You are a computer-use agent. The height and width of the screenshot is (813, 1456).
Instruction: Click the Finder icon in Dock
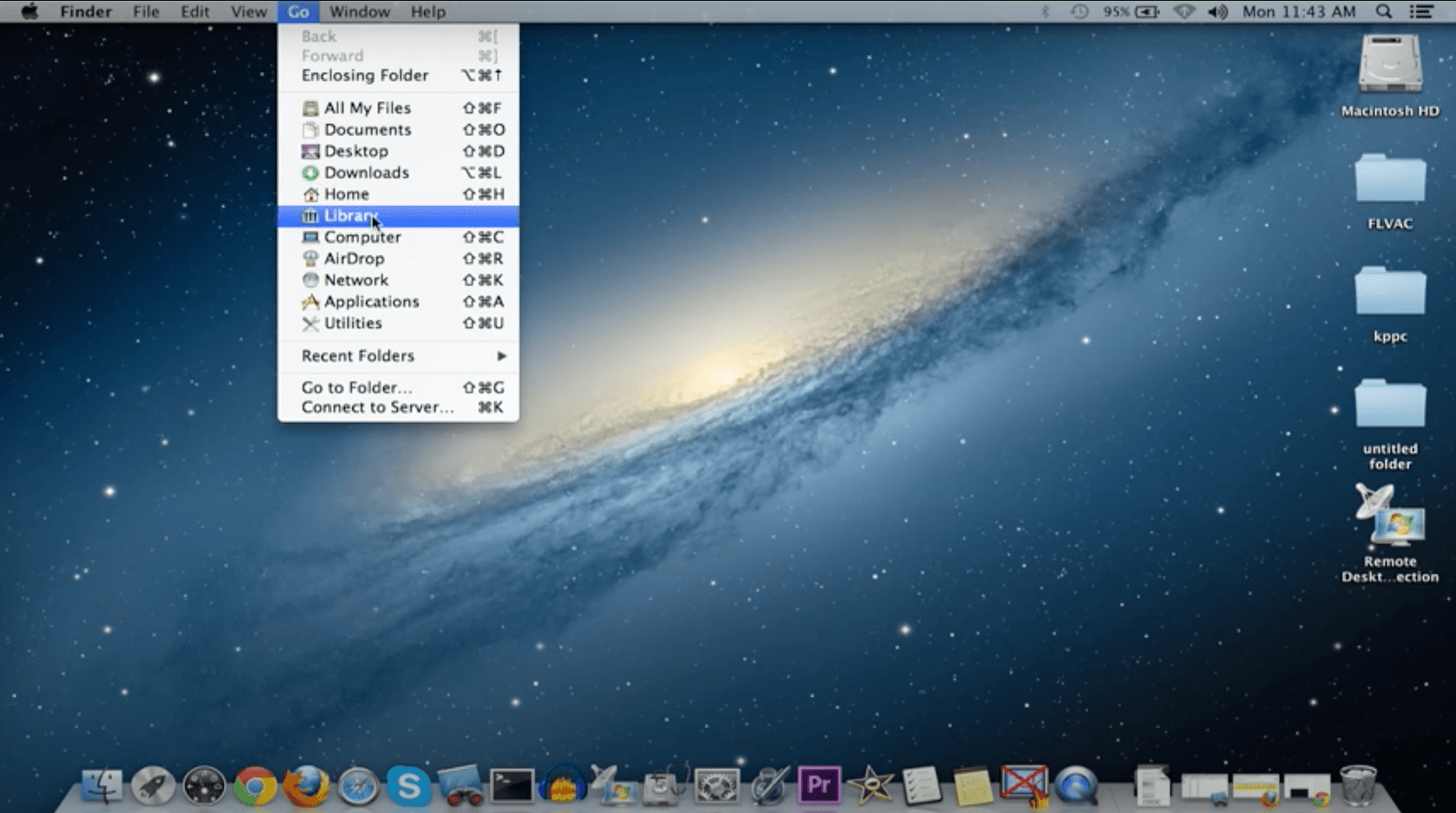(x=101, y=786)
